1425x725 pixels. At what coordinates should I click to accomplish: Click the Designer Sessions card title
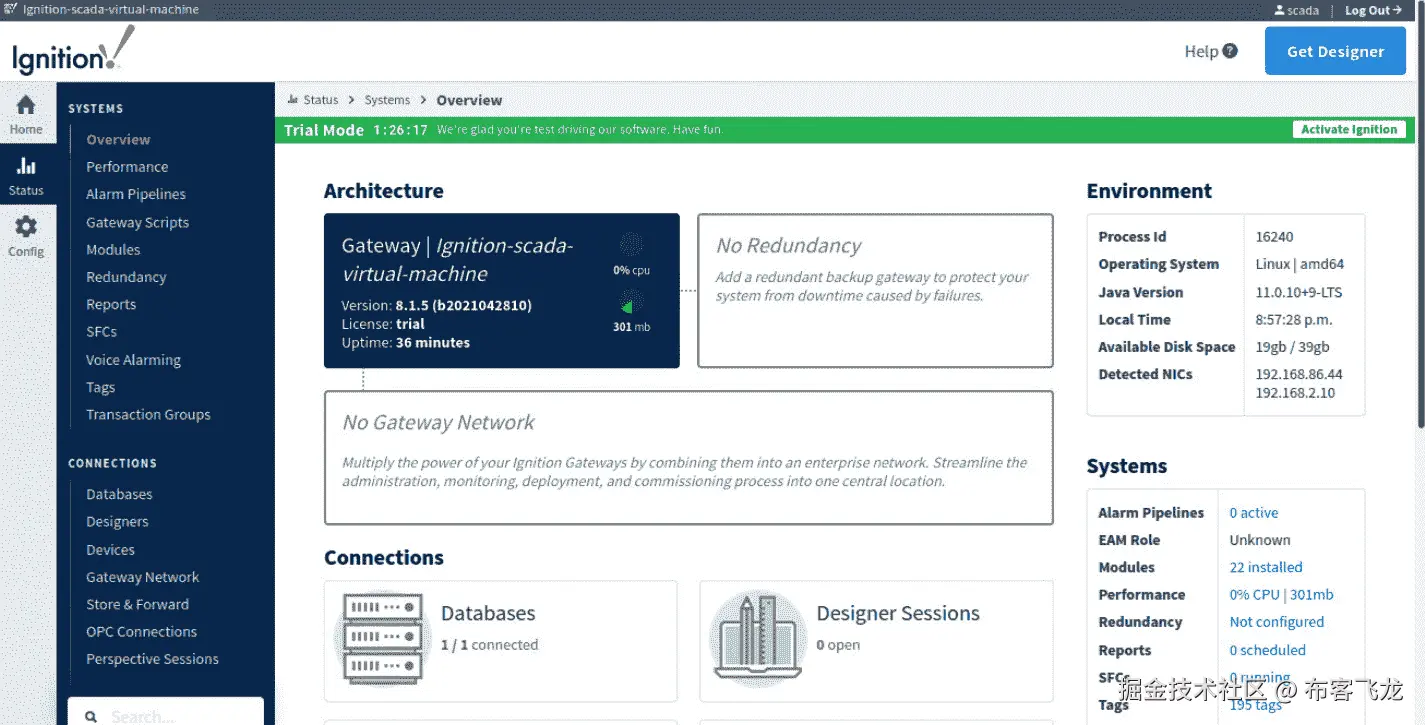click(898, 613)
